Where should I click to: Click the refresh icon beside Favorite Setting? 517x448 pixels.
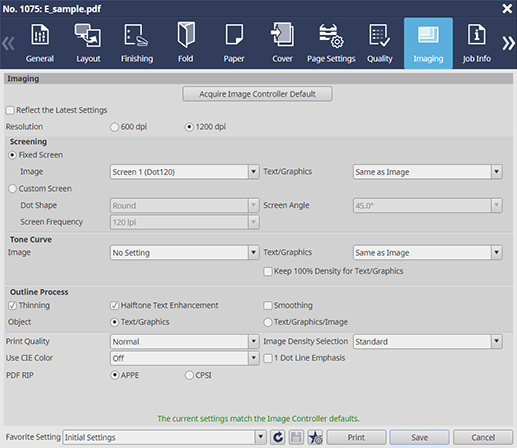(x=278, y=437)
